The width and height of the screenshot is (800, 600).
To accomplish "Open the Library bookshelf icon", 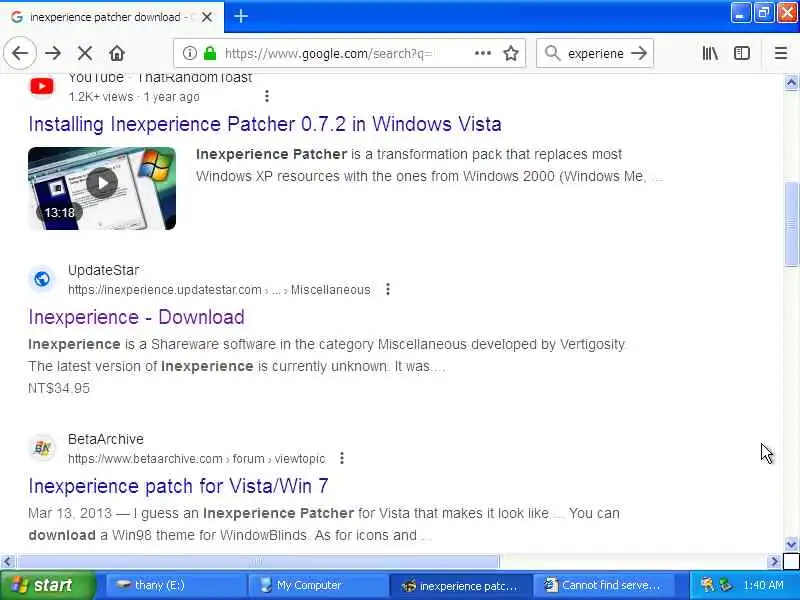I will pos(710,53).
